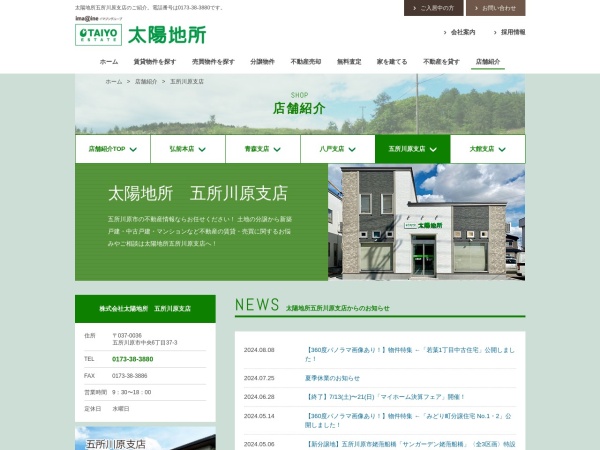
Task: Click FAX number 0173-38-3886
Action: tap(129, 376)
